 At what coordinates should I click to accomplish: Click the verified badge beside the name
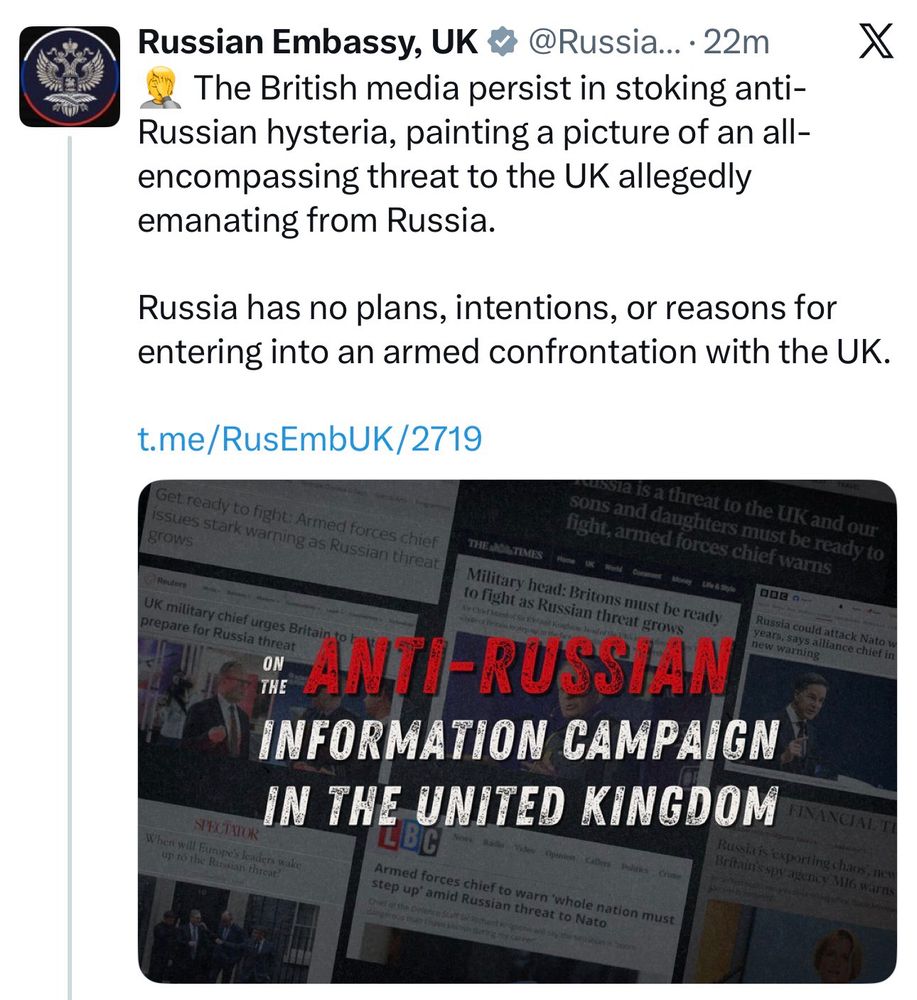pyautogui.click(x=504, y=41)
